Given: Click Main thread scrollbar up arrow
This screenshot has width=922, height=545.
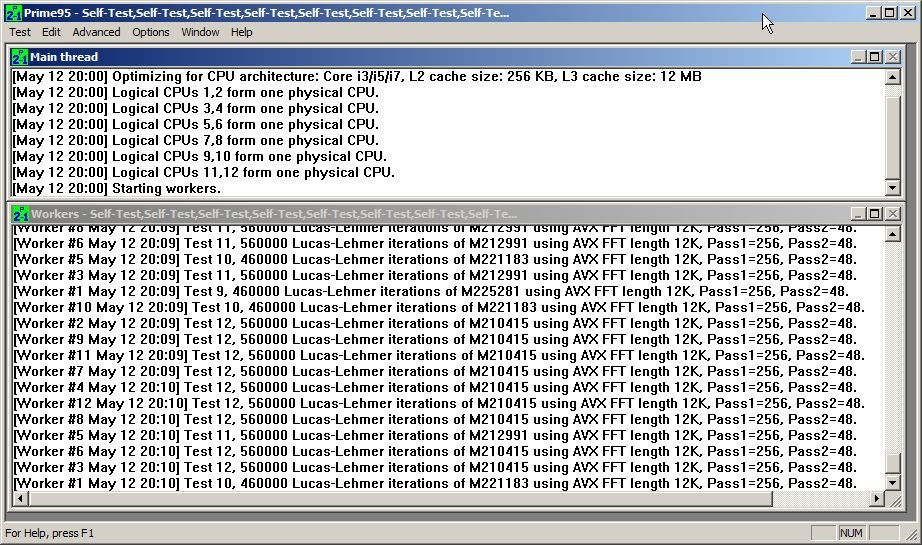Looking at the screenshot, I should pos(893,77).
